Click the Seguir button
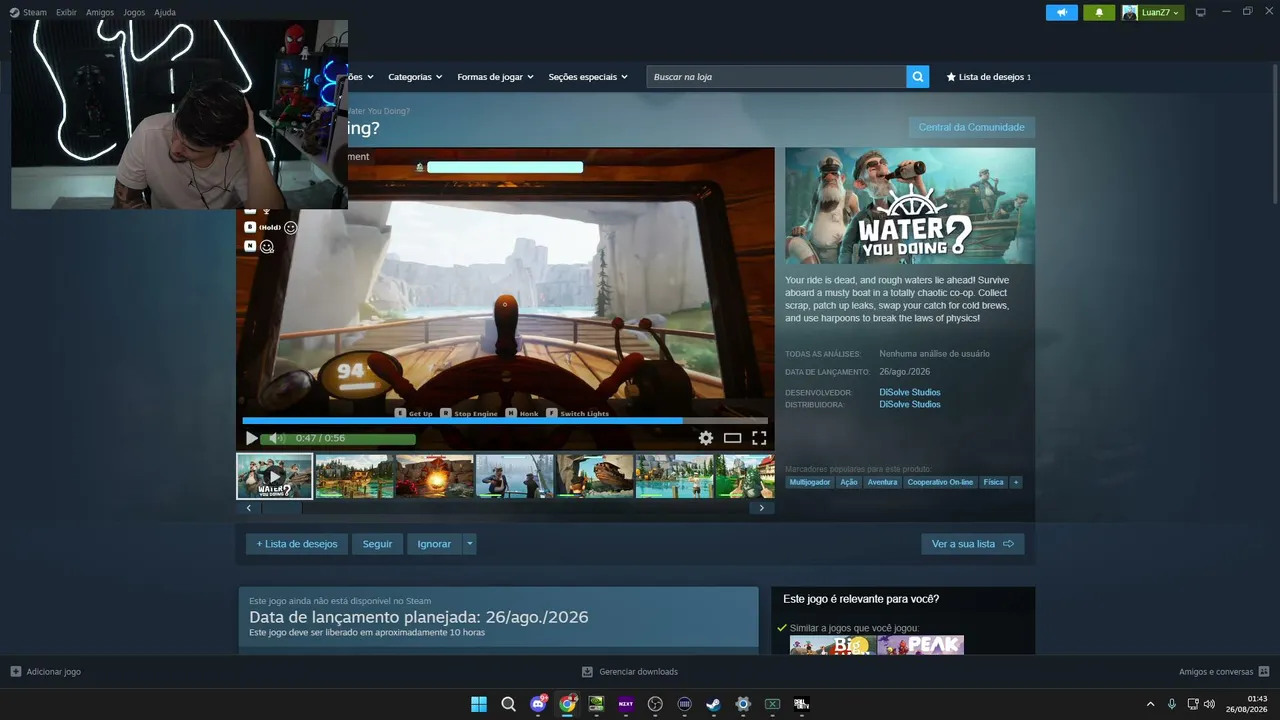The height and width of the screenshot is (720, 1280). click(377, 544)
